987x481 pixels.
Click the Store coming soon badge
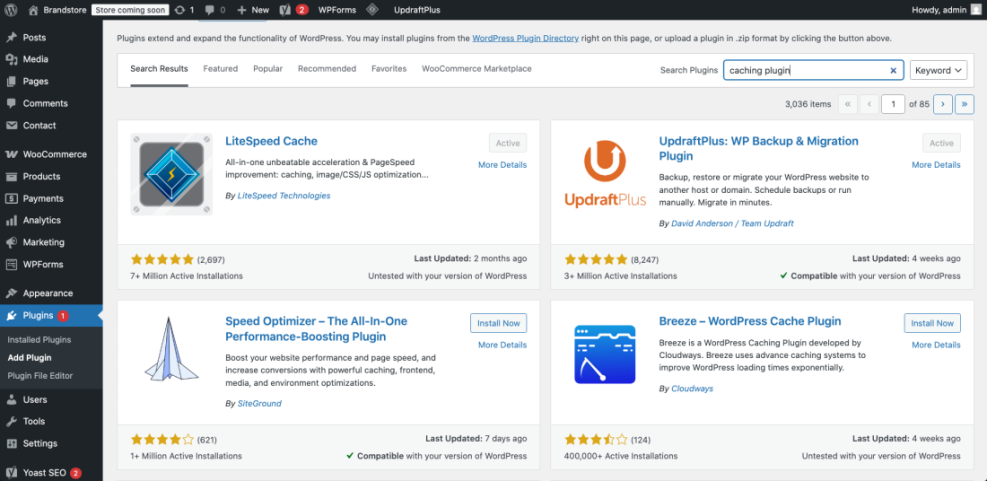point(130,10)
